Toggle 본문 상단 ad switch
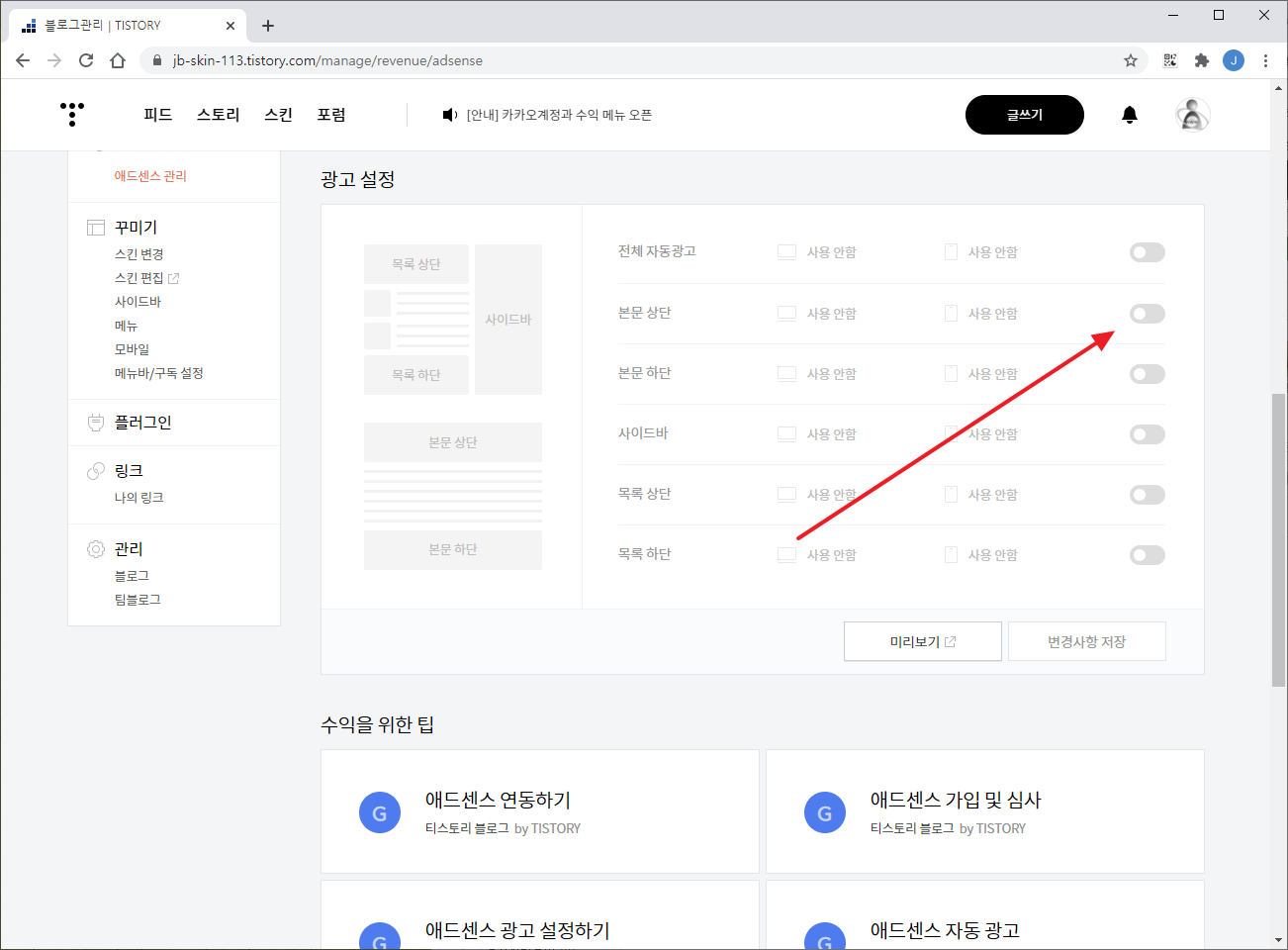The width and height of the screenshot is (1288, 950). click(x=1148, y=314)
